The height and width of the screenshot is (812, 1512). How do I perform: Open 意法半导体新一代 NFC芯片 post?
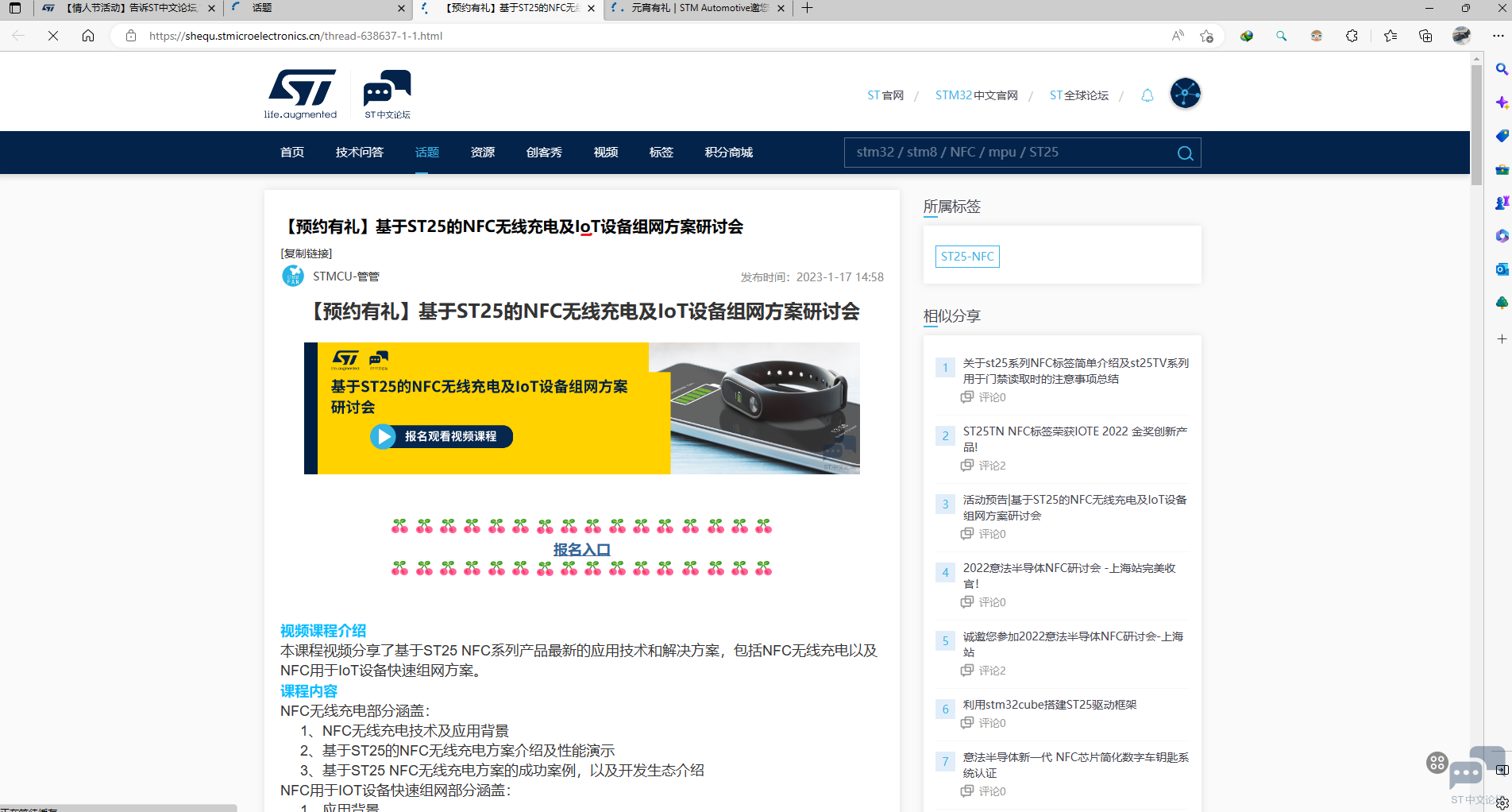coord(1076,765)
